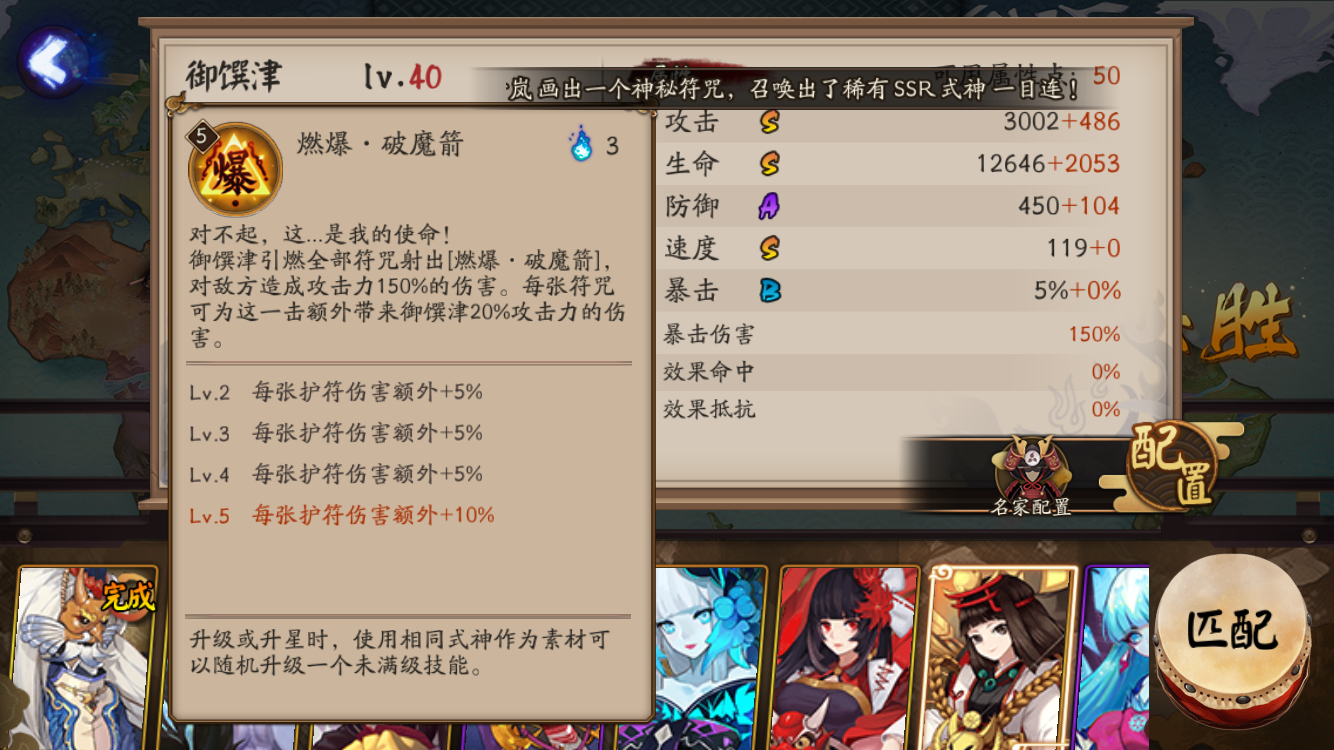The height and width of the screenshot is (750, 1334).
Task: Select the pale blue-flower shikigami card
Action: tap(713, 658)
